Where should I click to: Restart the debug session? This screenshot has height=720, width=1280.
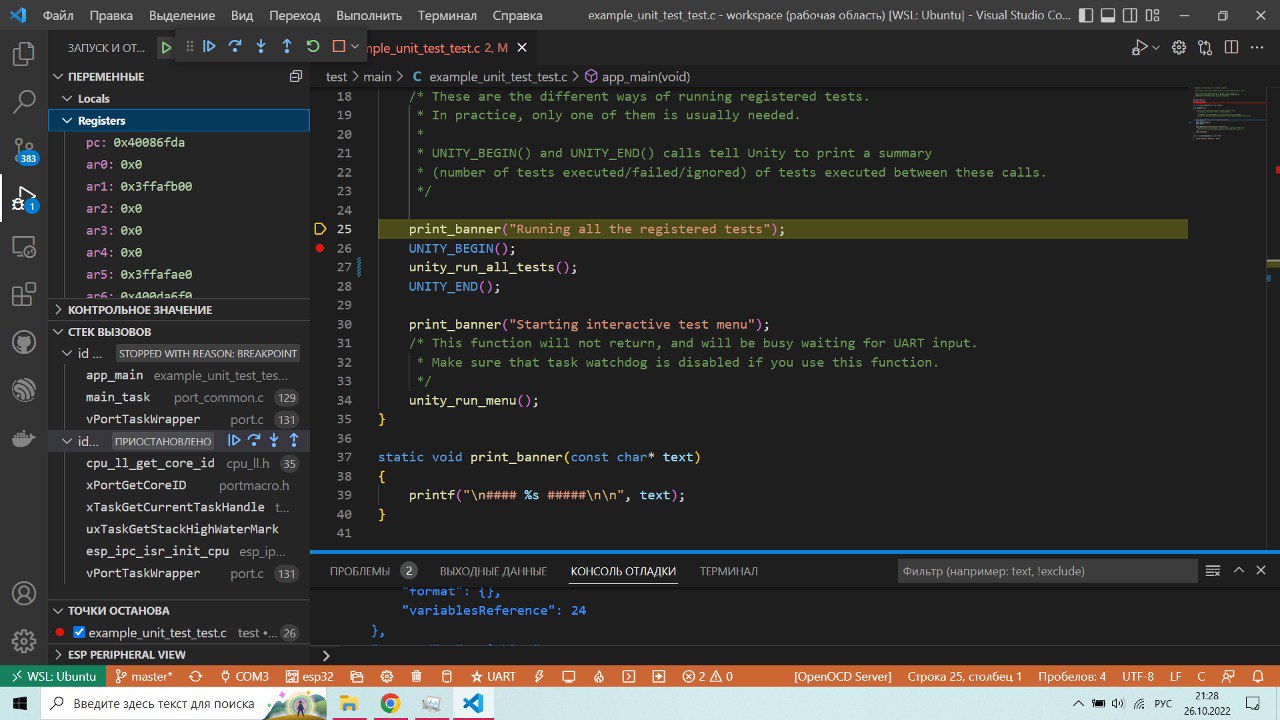(313, 47)
